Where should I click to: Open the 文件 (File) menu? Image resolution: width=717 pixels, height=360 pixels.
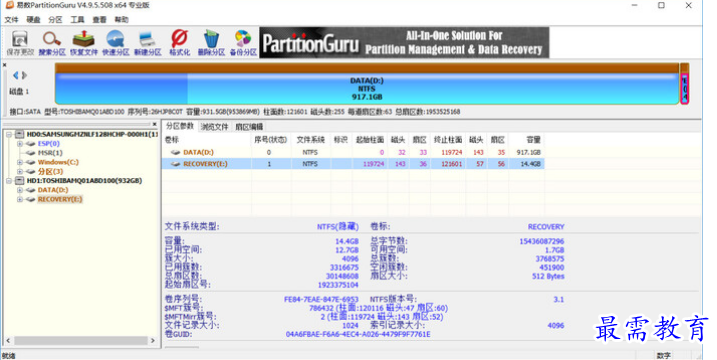coord(11,20)
